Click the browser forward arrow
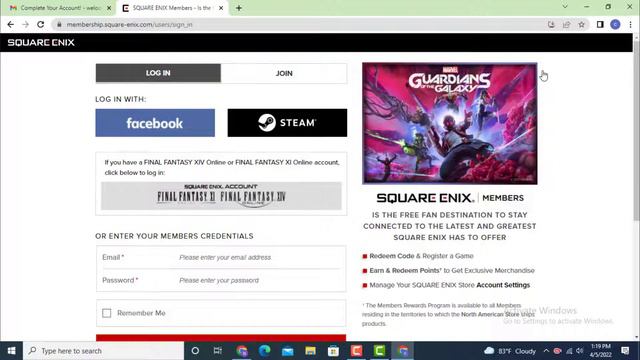Image resolution: width=640 pixels, height=360 pixels. pos(25,24)
